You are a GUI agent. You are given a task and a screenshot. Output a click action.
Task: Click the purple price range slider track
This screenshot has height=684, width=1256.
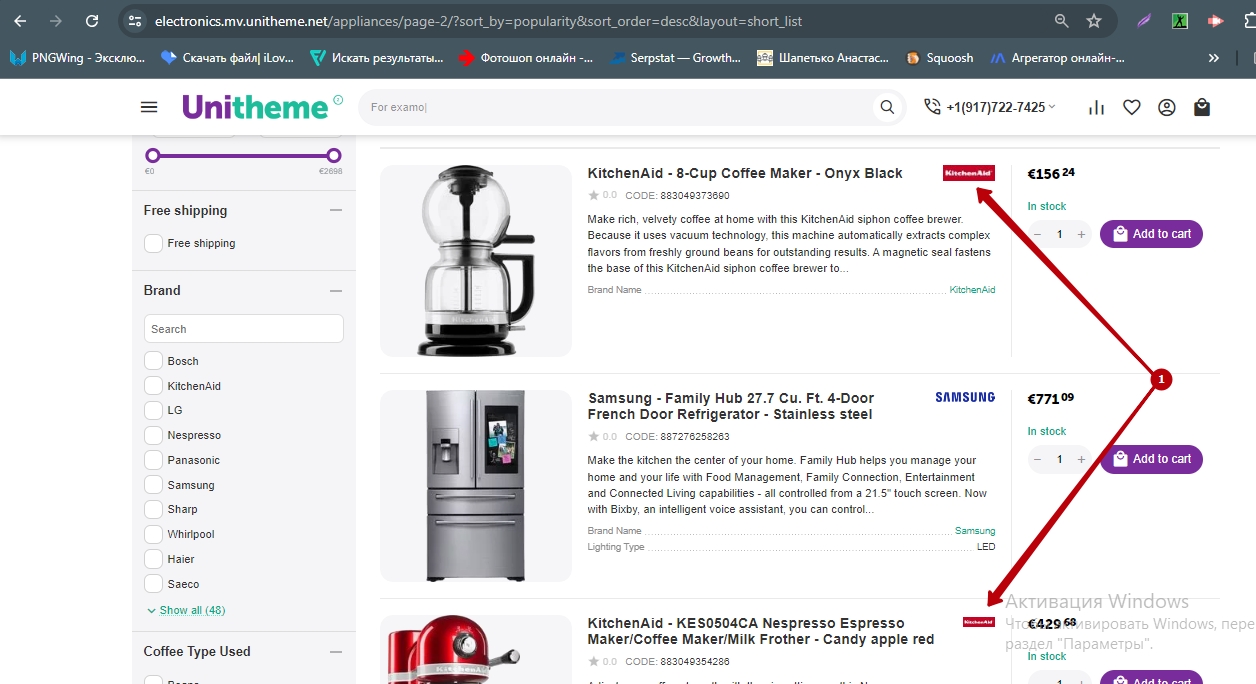click(x=243, y=155)
